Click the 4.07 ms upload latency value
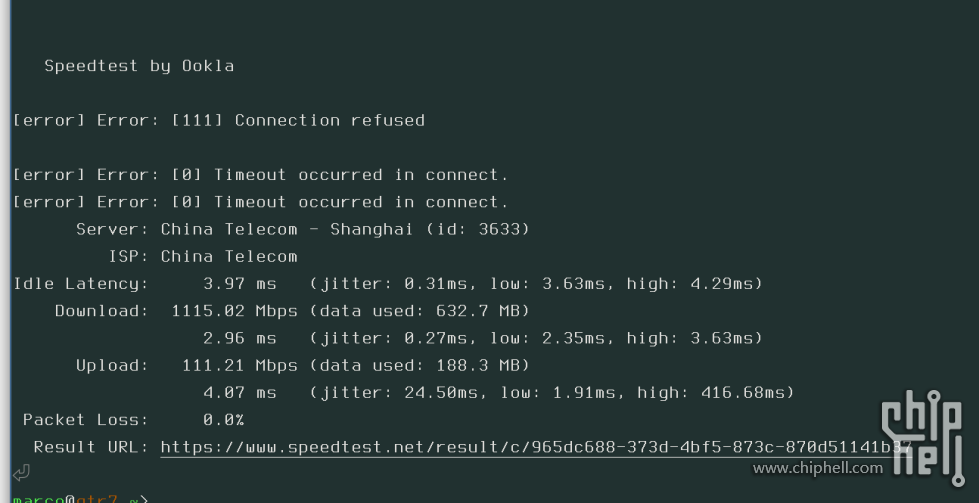979x503 pixels. tap(240, 393)
